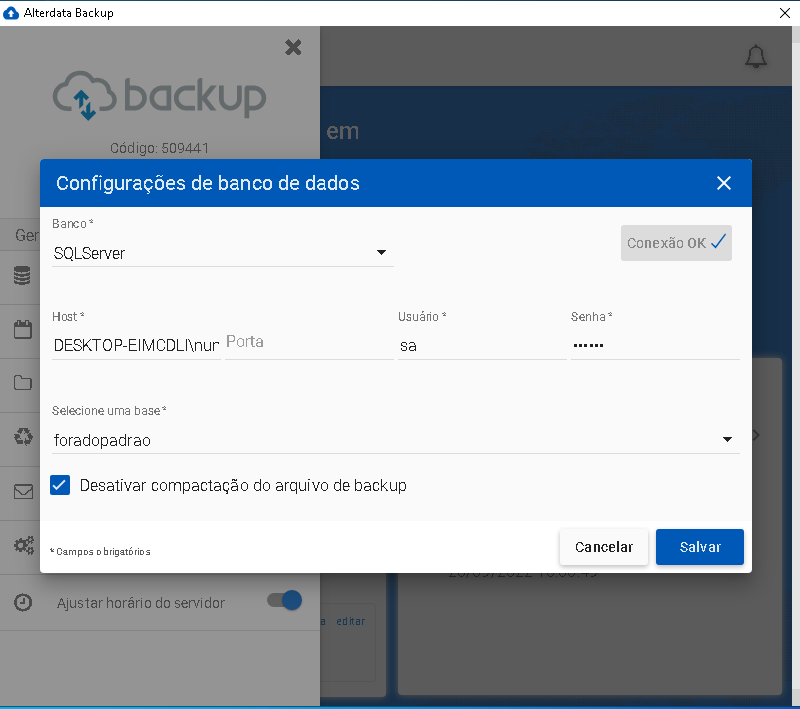The width and height of the screenshot is (800, 709).
Task: Close the Configurações de banco de dados dialog
Action: [724, 183]
